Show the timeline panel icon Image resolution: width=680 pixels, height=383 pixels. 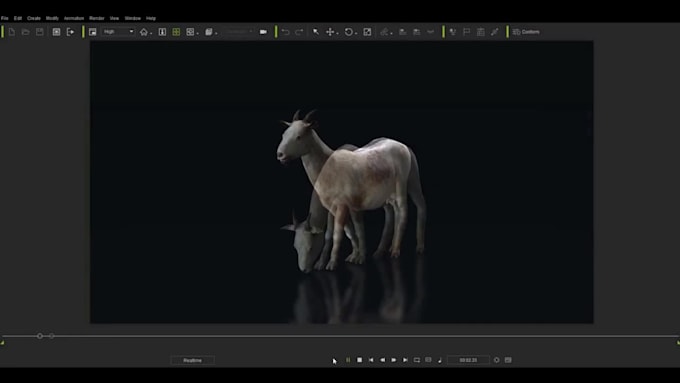508,360
